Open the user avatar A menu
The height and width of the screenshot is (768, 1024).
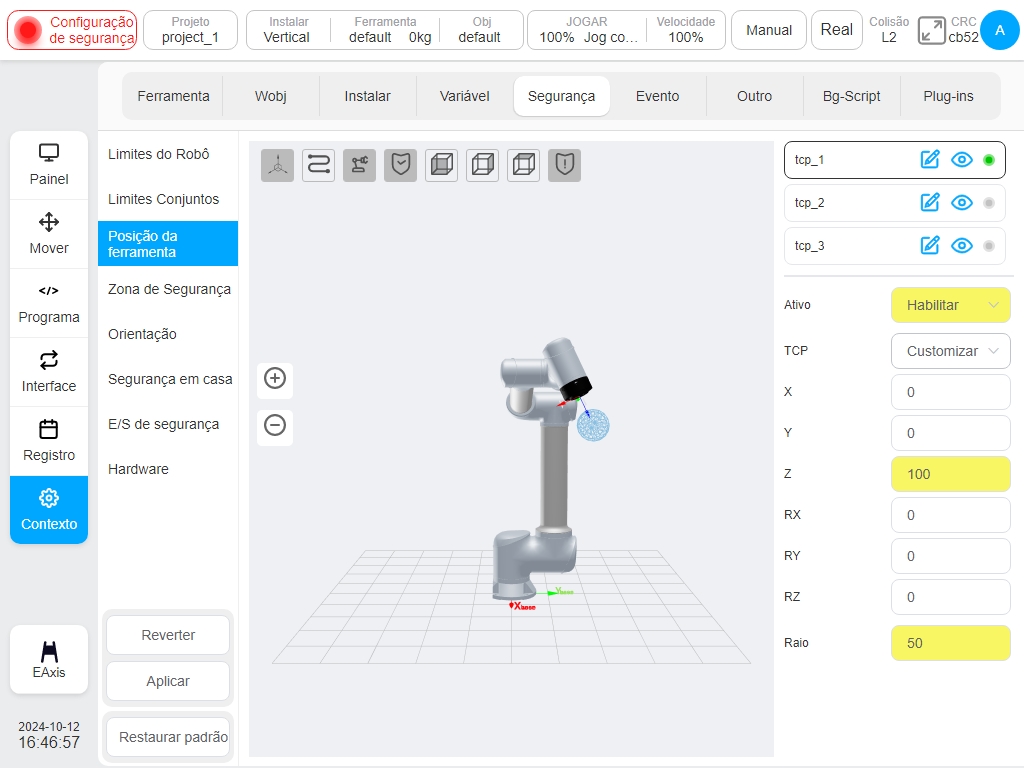pyautogui.click(x=999, y=30)
